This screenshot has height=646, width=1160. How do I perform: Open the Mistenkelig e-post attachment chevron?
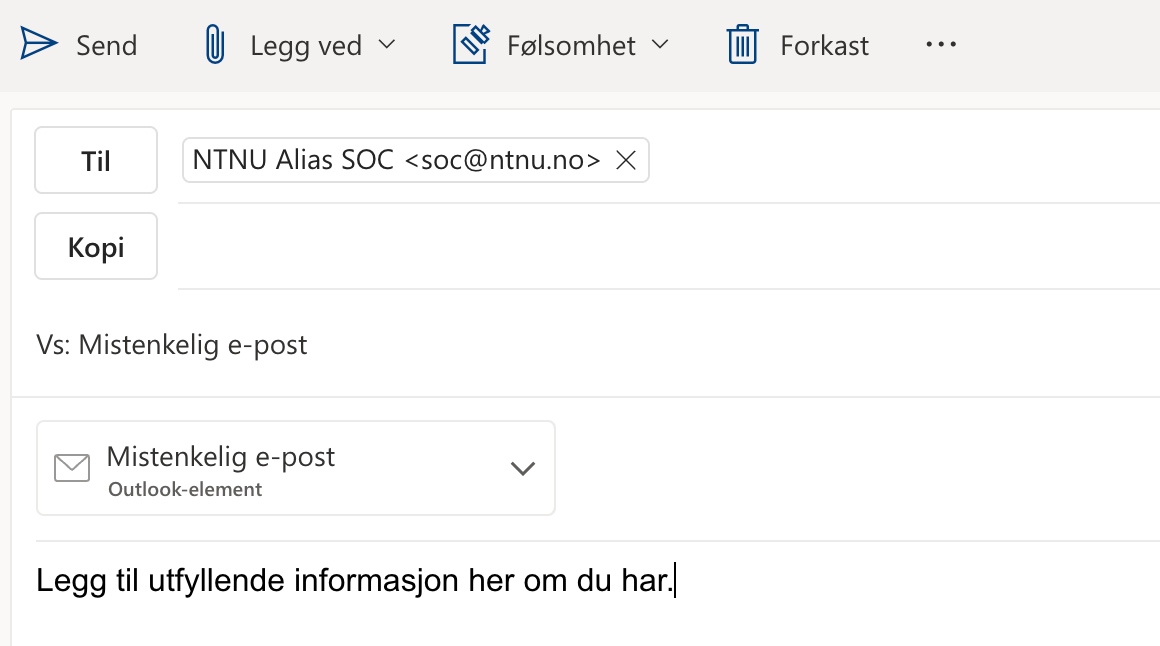[x=522, y=468]
